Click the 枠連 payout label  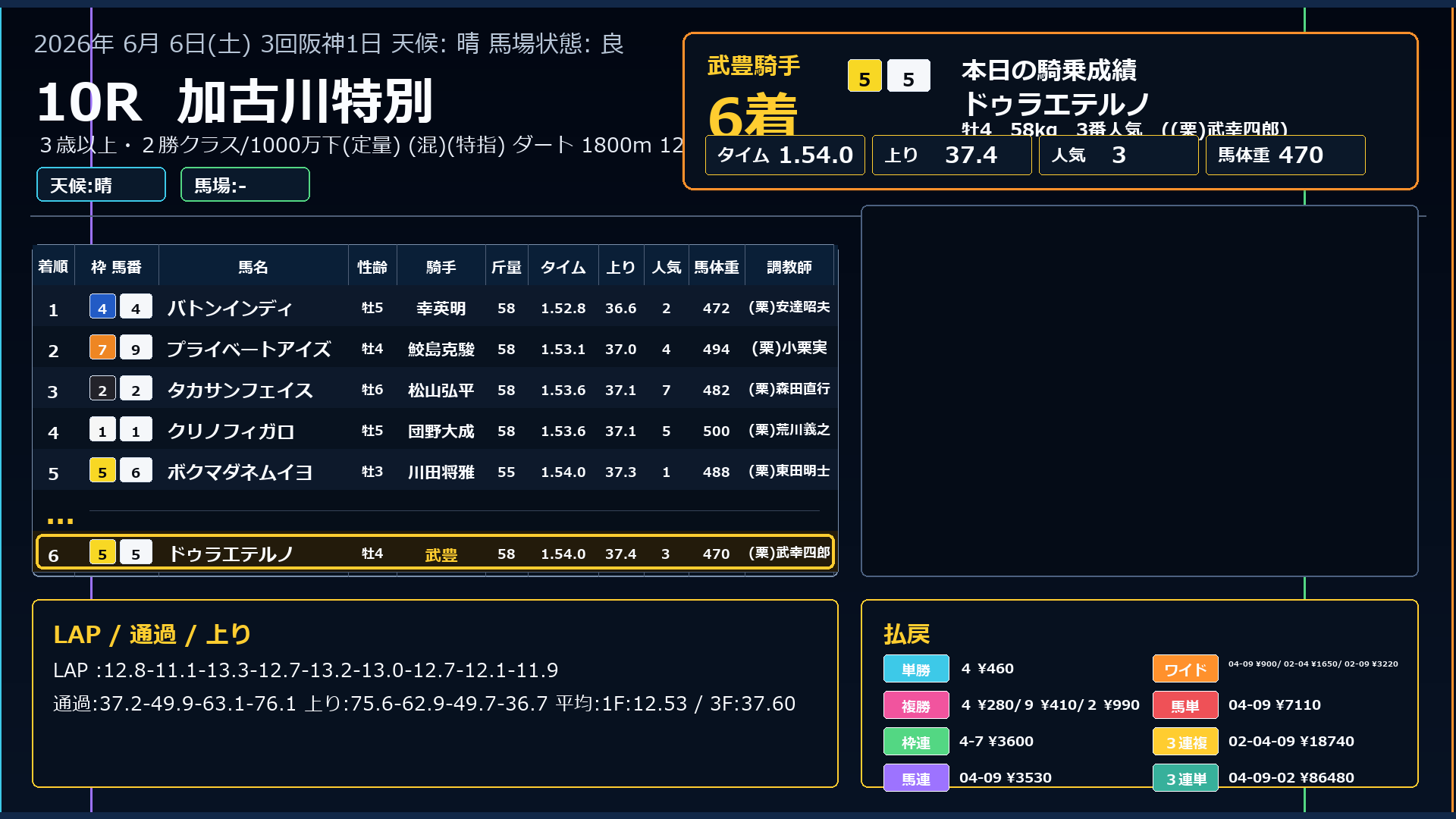pyautogui.click(x=916, y=742)
